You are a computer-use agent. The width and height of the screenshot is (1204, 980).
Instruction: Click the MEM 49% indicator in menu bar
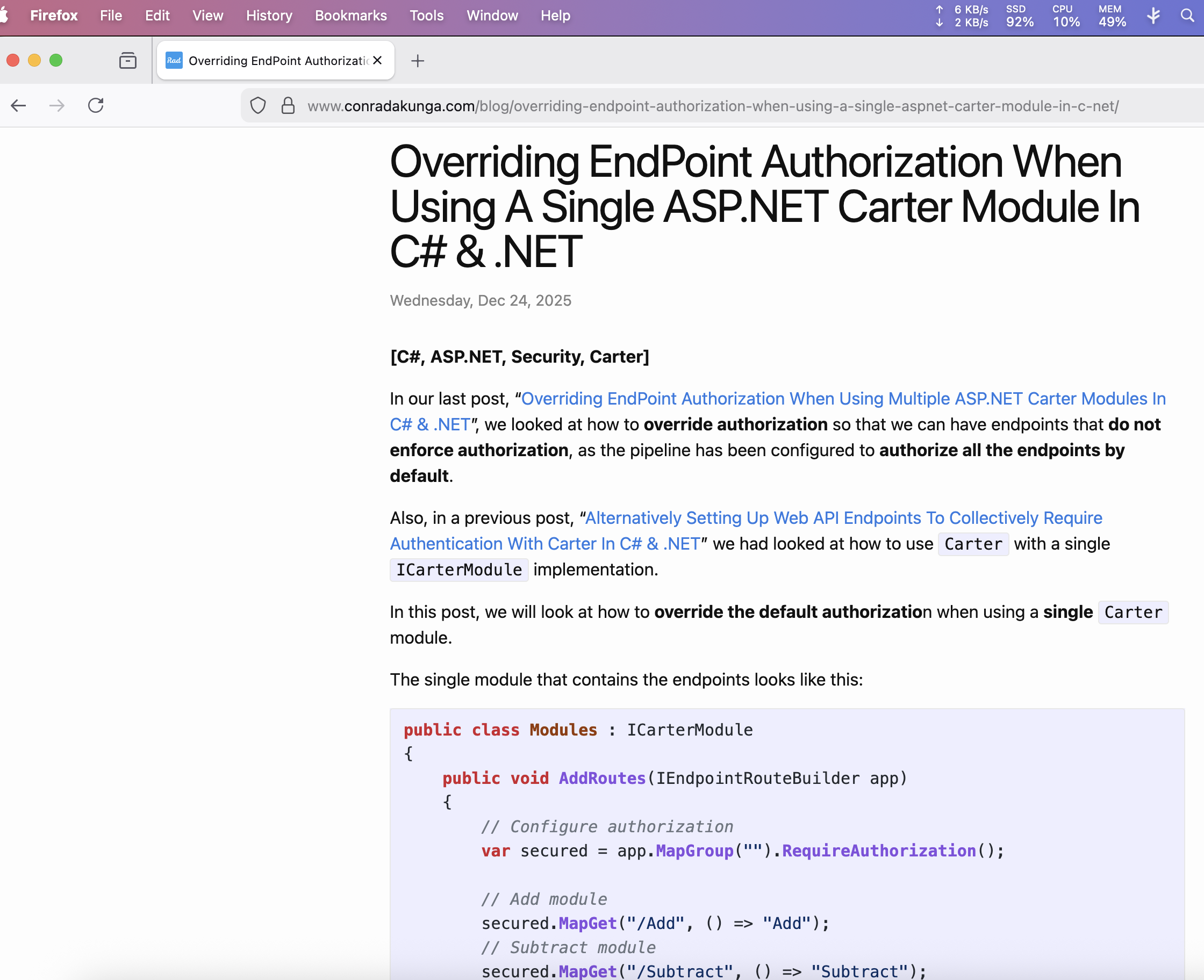pyautogui.click(x=1110, y=15)
